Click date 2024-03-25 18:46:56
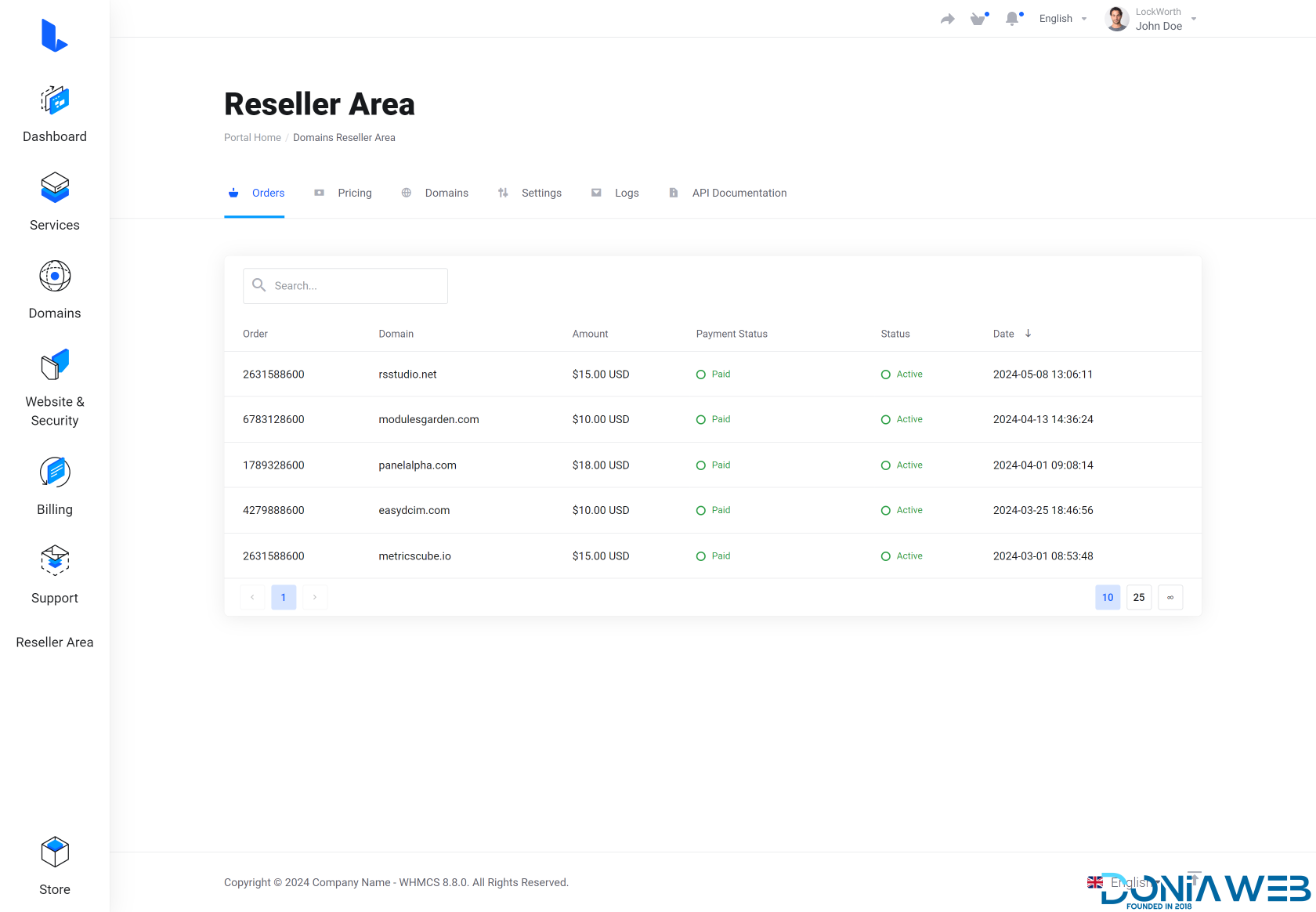 (x=1043, y=511)
